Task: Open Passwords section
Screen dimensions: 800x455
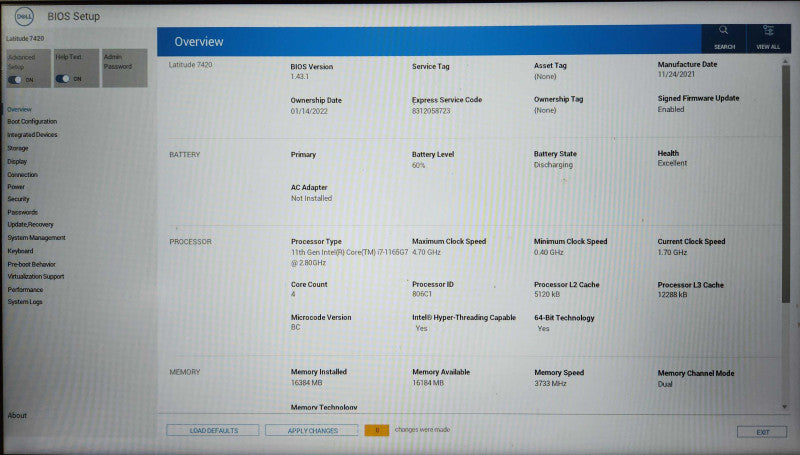Action: [x=22, y=212]
